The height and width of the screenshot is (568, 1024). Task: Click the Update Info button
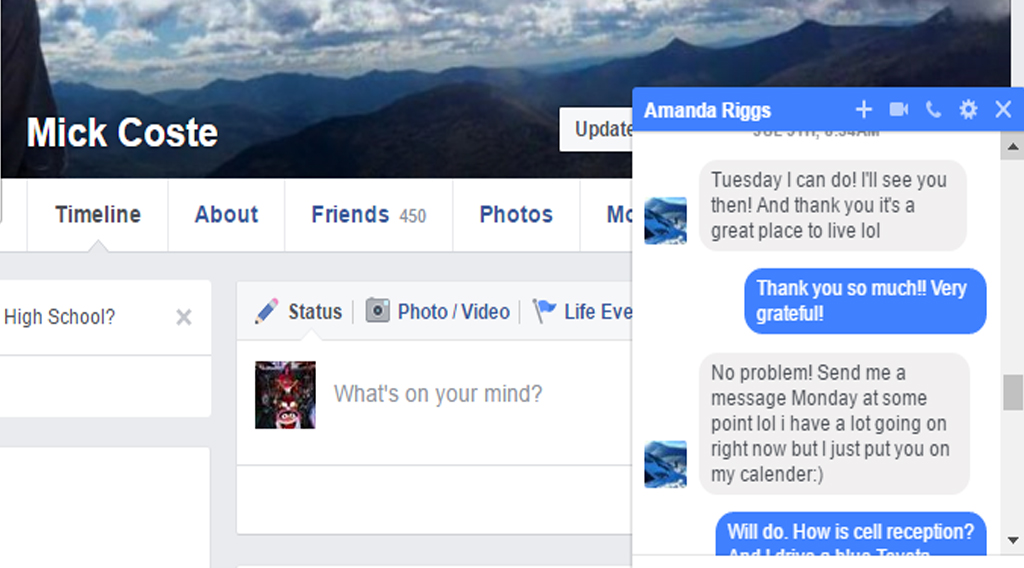pyautogui.click(x=596, y=129)
